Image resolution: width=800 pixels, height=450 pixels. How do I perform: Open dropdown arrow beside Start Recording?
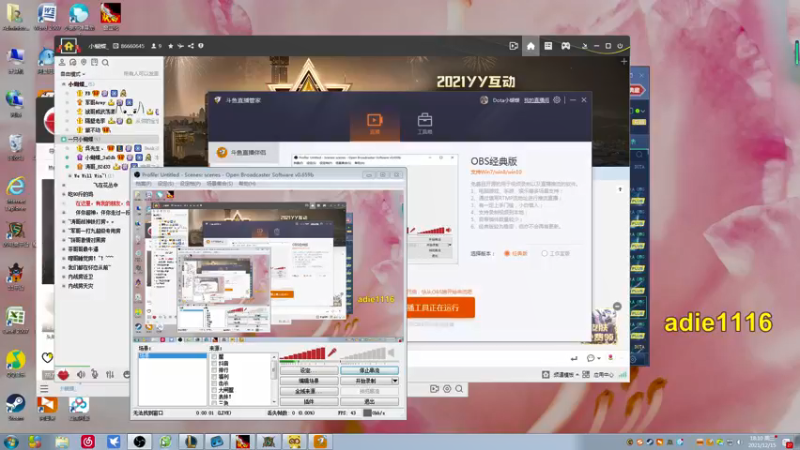pos(395,381)
